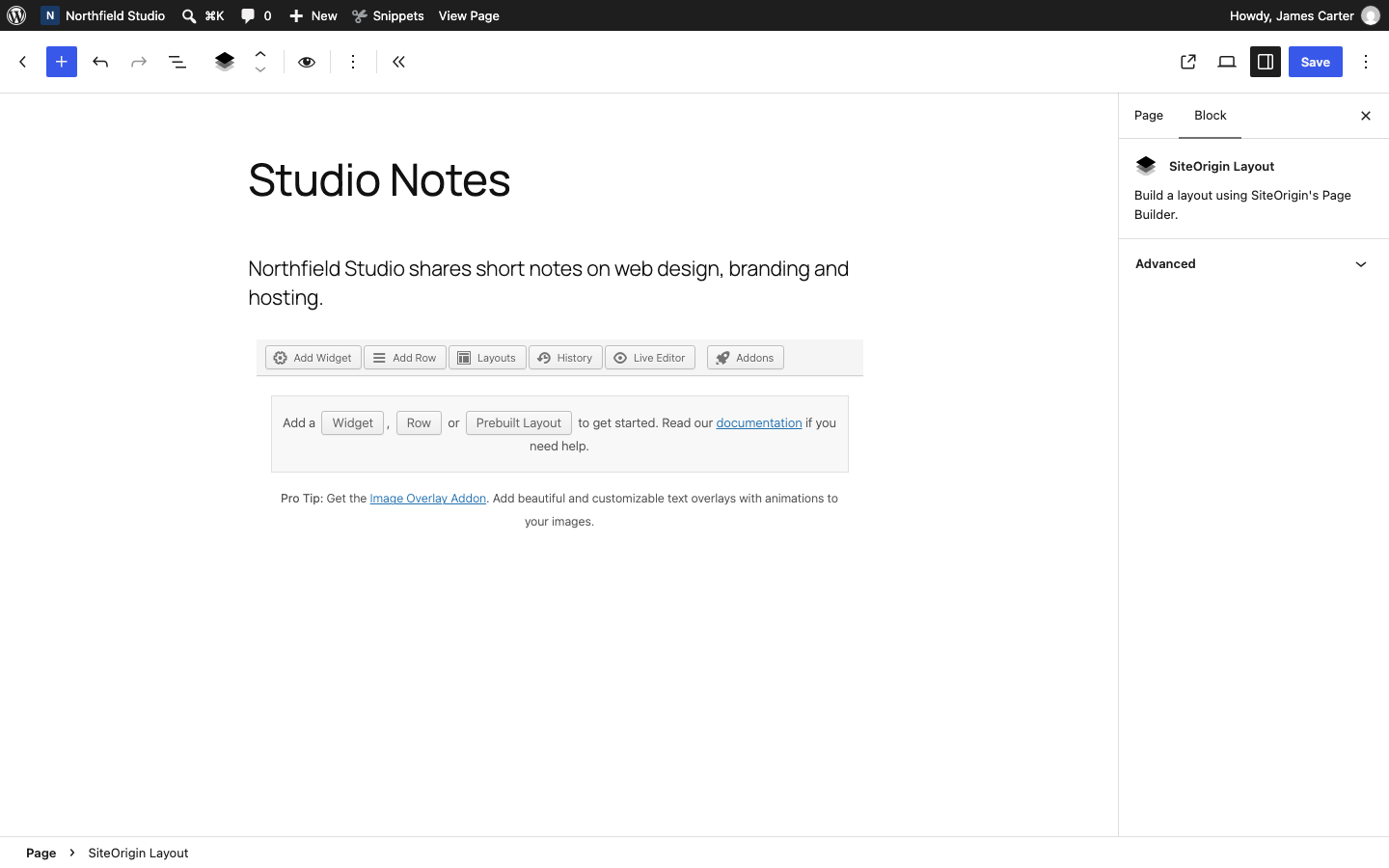
Task: Switch to the Page tab
Action: tap(1149, 116)
